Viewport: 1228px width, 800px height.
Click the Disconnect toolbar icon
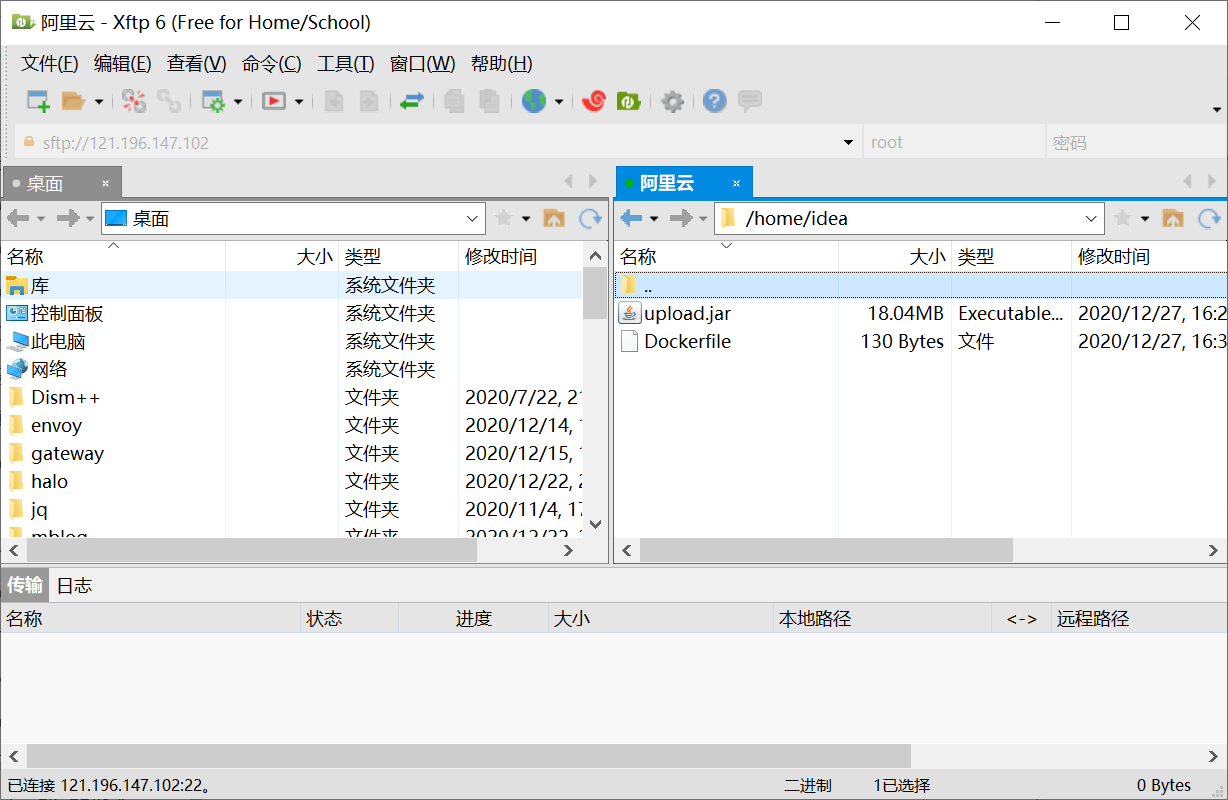click(x=134, y=101)
